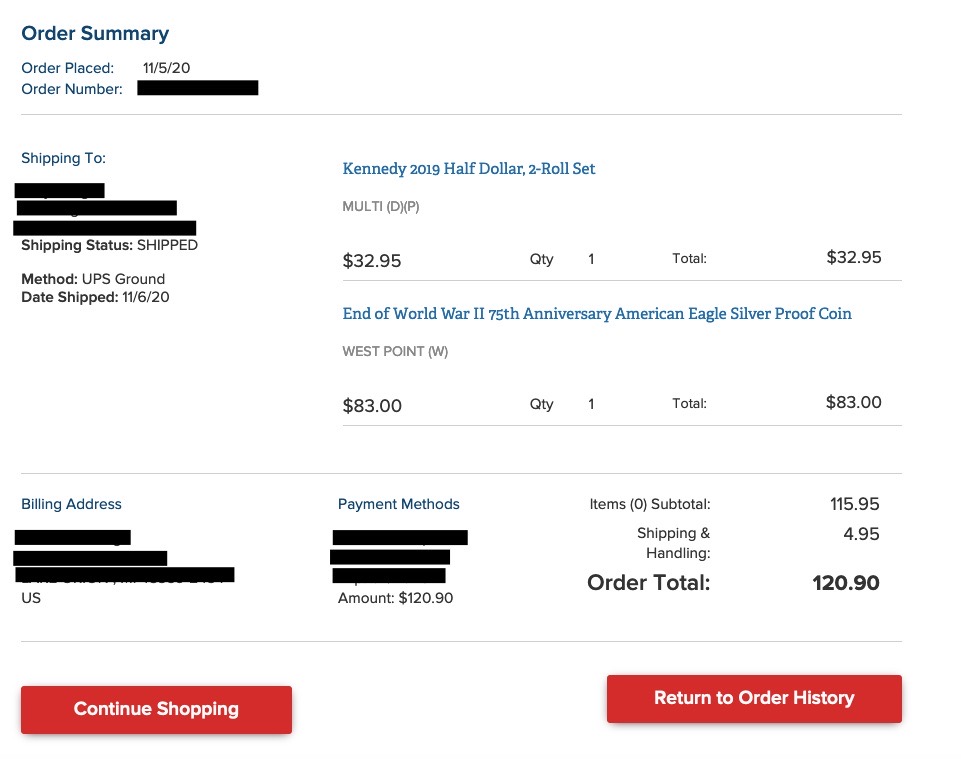
Task: Open the Kennedy 2019 Half Dollar product link
Action: [x=468, y=169]
